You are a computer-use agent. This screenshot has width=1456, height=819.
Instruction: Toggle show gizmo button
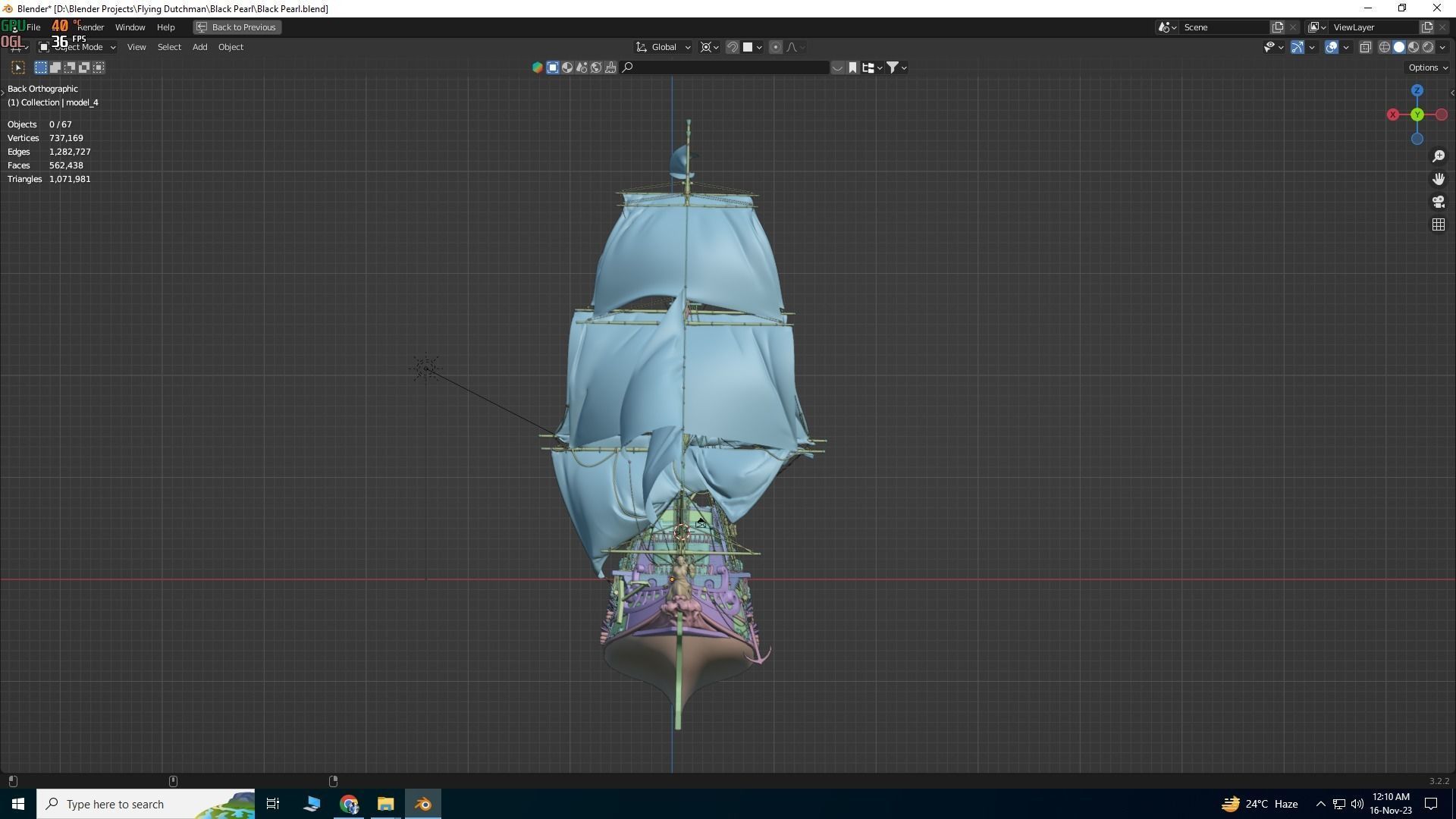point(1298,47)
